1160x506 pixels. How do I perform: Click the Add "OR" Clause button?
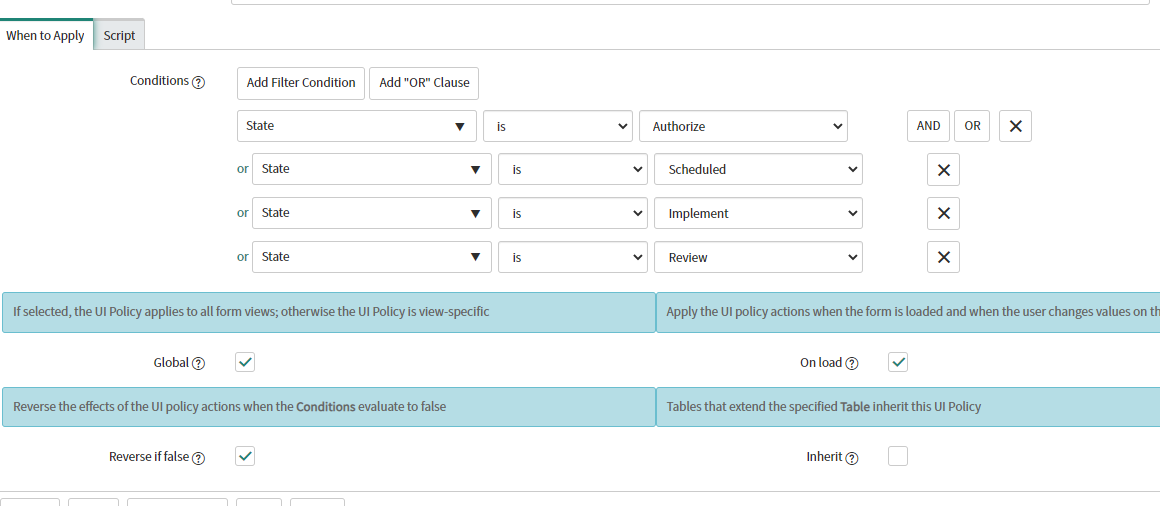[424, 83]
